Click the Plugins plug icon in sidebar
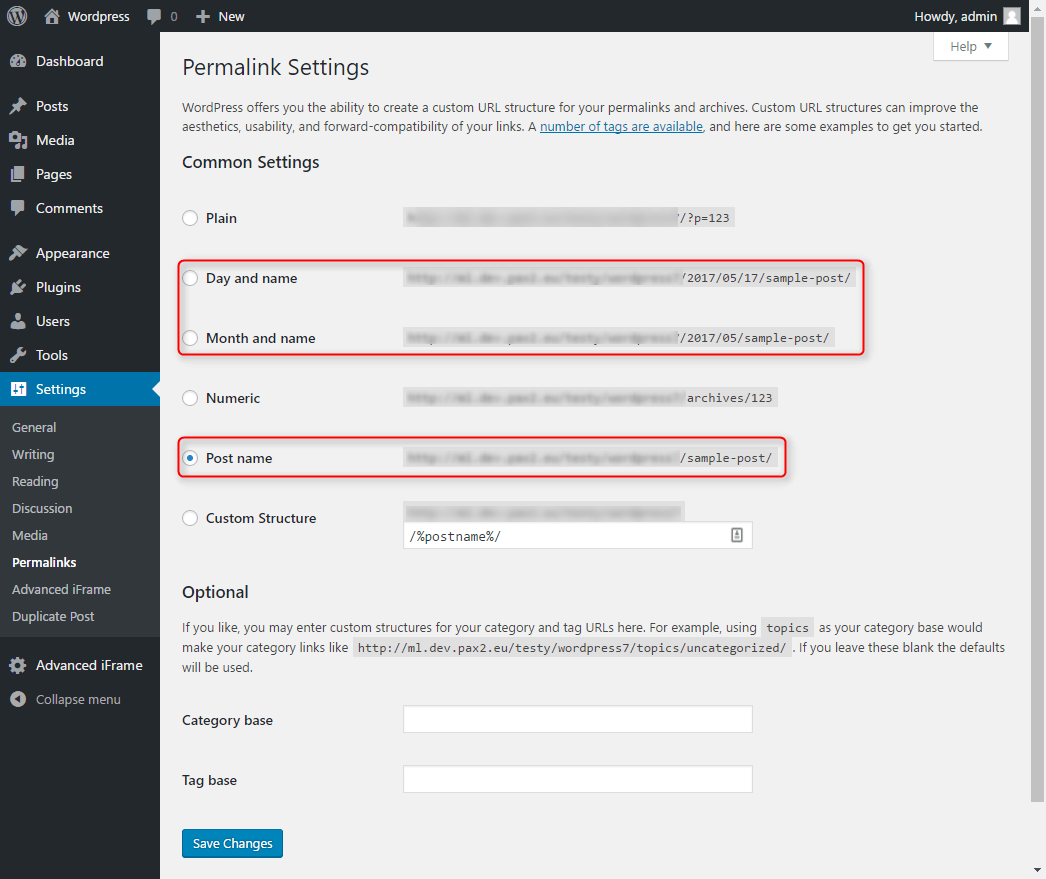1046x879 pixels. pos(18,287)
